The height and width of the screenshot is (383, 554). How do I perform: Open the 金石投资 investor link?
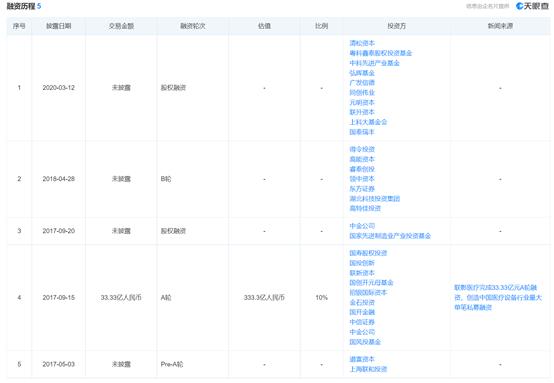pos(362,303)
